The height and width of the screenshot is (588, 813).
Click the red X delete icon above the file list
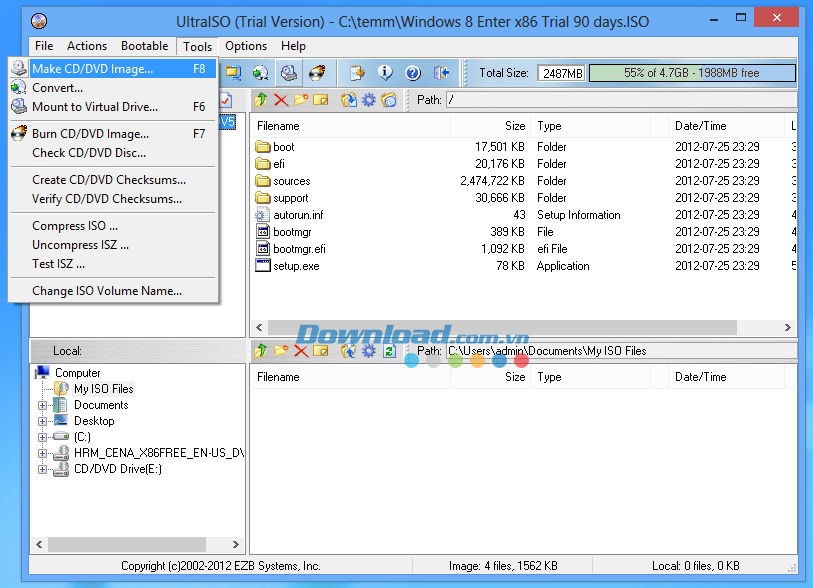(x=280, y=100)
